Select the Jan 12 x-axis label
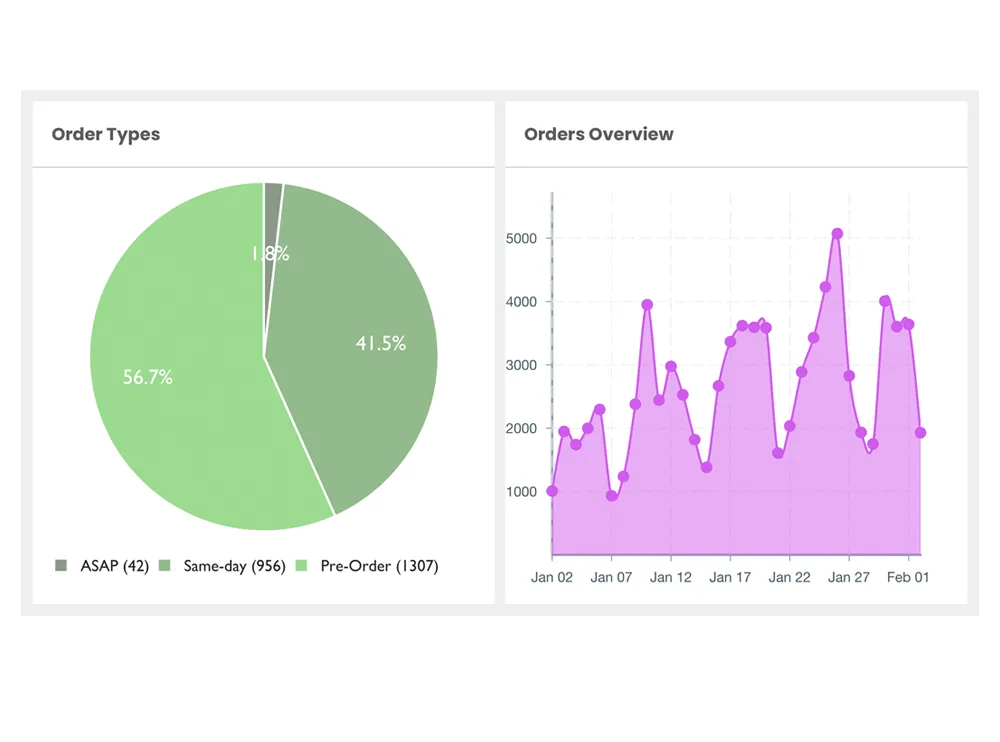The height and width of the screenshot is (742, 1000). [671, 577]
